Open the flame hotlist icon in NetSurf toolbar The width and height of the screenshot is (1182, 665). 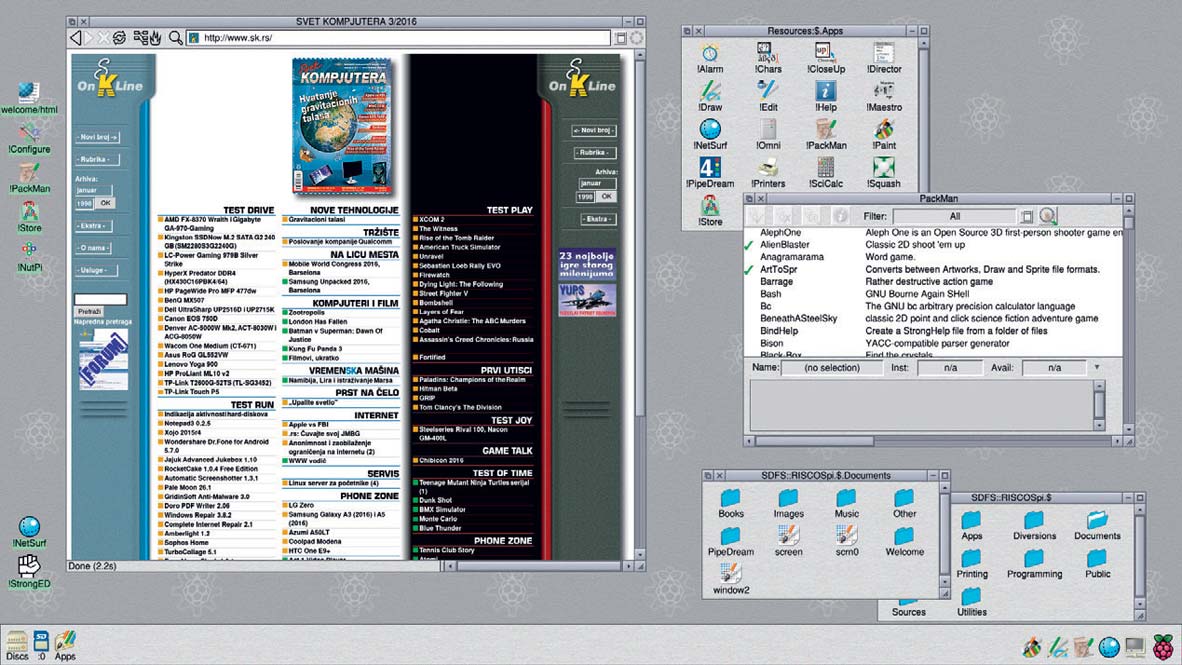[x=155, y=38]
